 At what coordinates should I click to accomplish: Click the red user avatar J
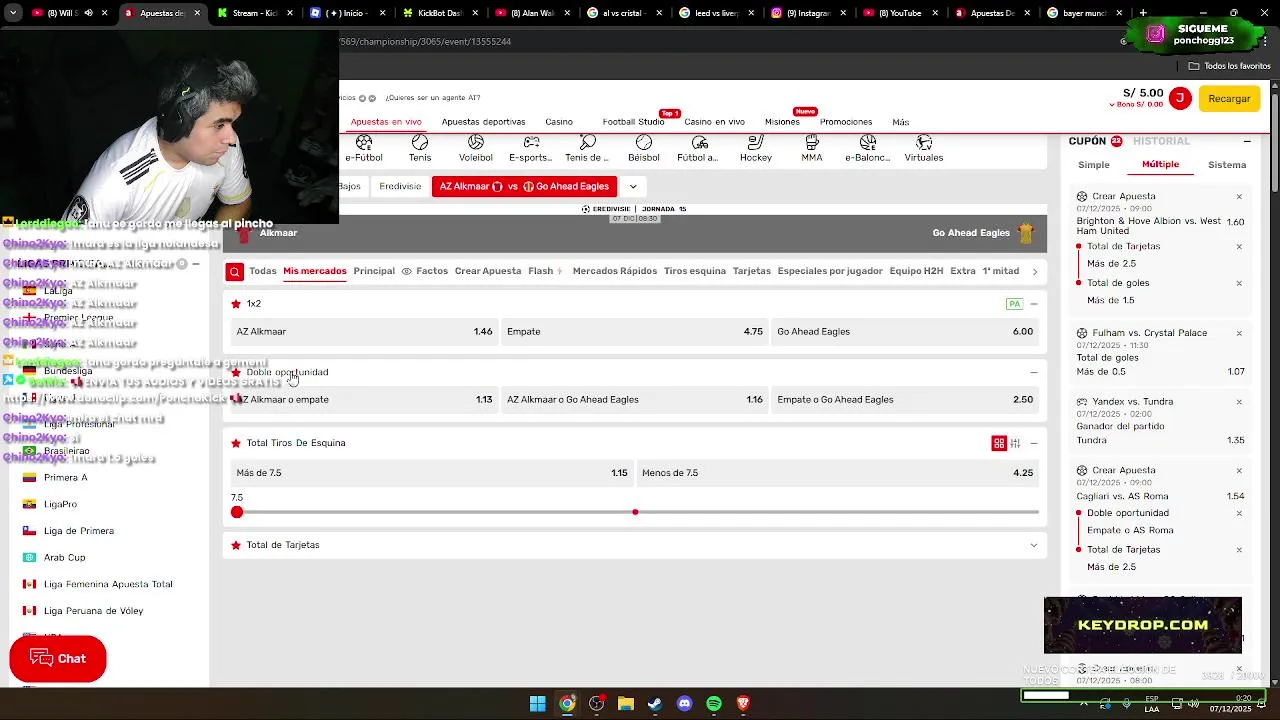click(1180, 98)
